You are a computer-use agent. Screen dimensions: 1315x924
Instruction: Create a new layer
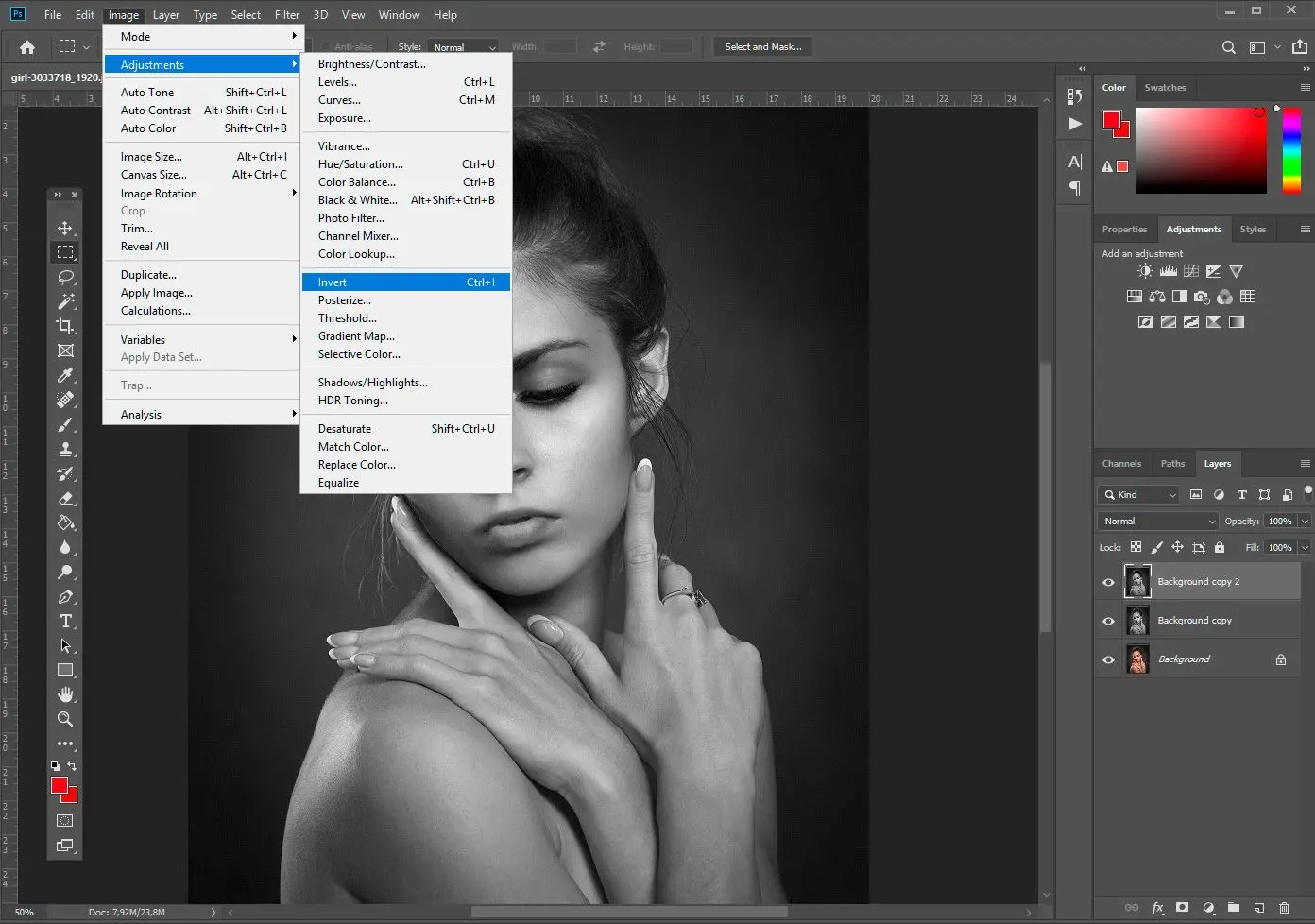[1257, 908]
